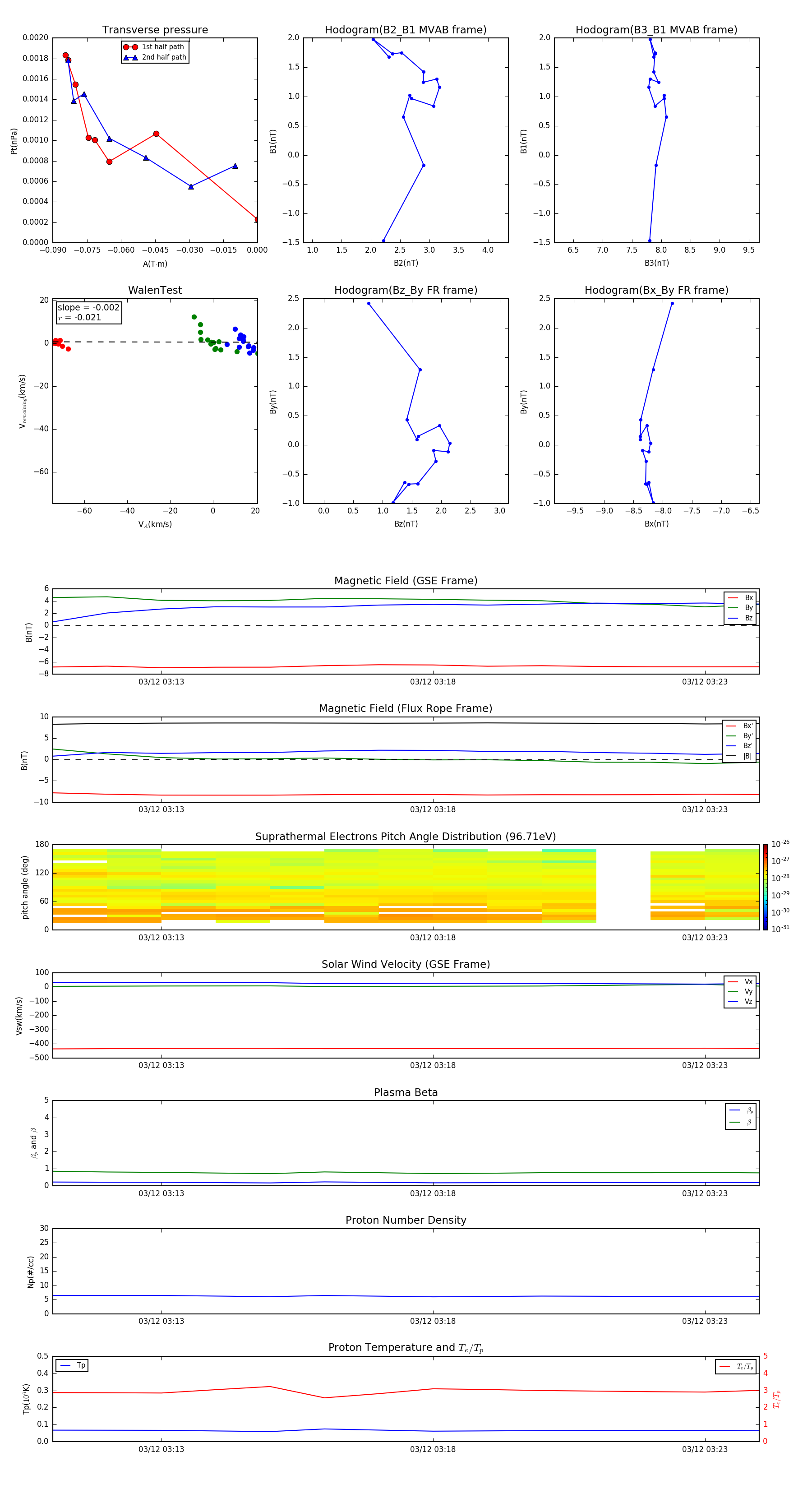Viewport: 812px width, 1489px height.
Task: Click the "V_A(km/s)" x-axis label under WalenTest
Action: 155,524
